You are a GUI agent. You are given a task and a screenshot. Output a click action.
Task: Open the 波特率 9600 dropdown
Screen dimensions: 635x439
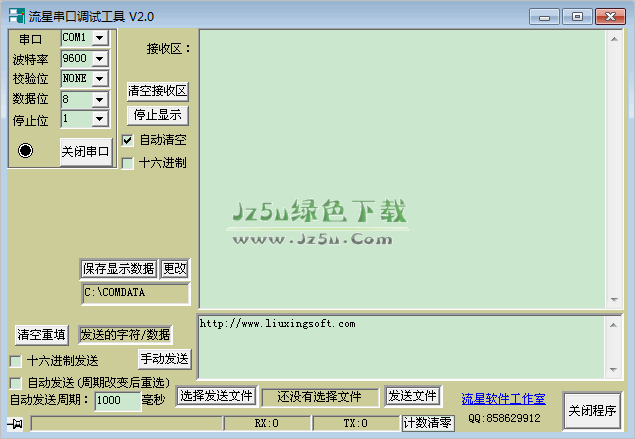pos(100,59)
